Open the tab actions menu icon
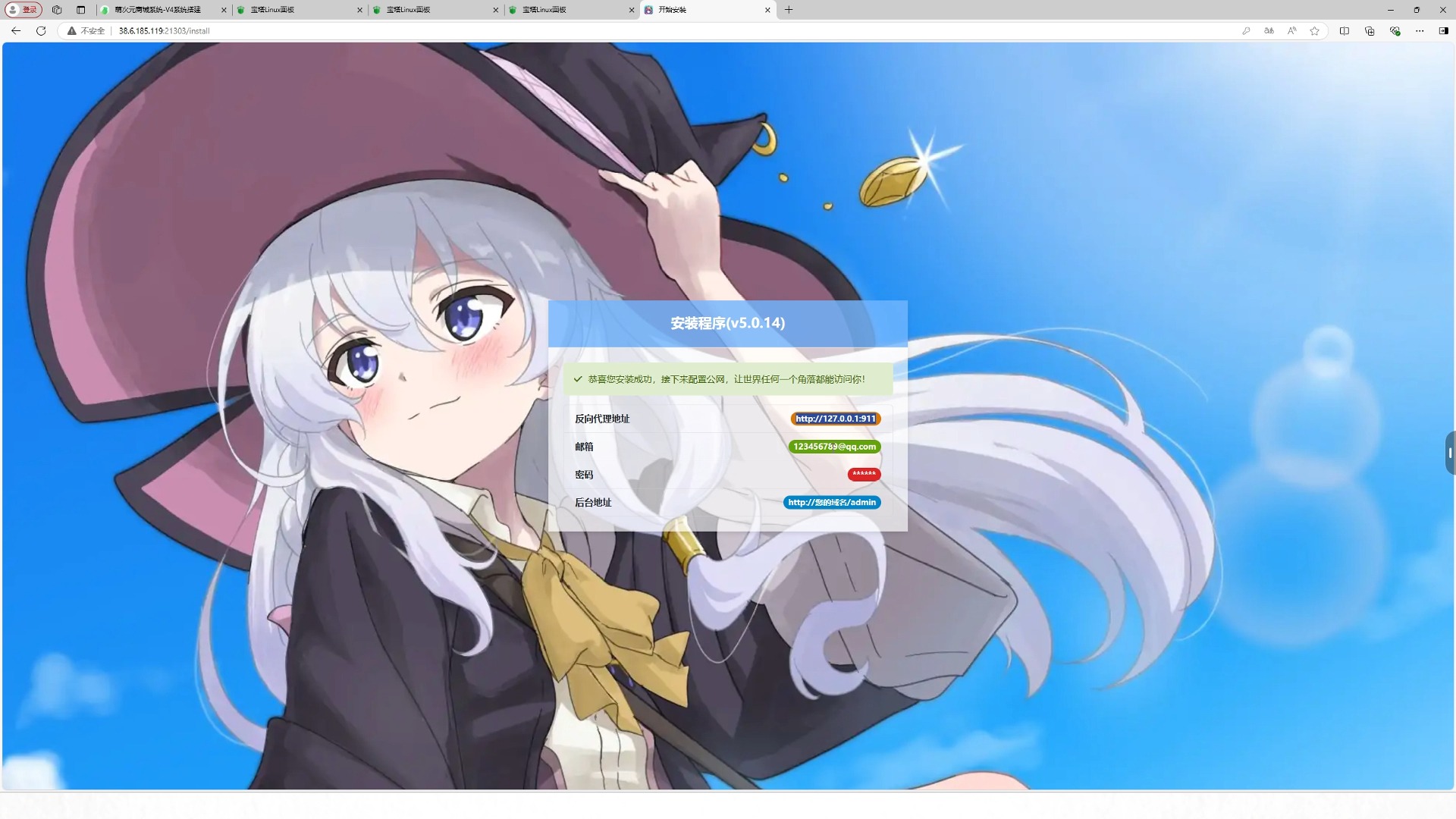This screenshot has height=819, width=1456. (x=80, y=10)
